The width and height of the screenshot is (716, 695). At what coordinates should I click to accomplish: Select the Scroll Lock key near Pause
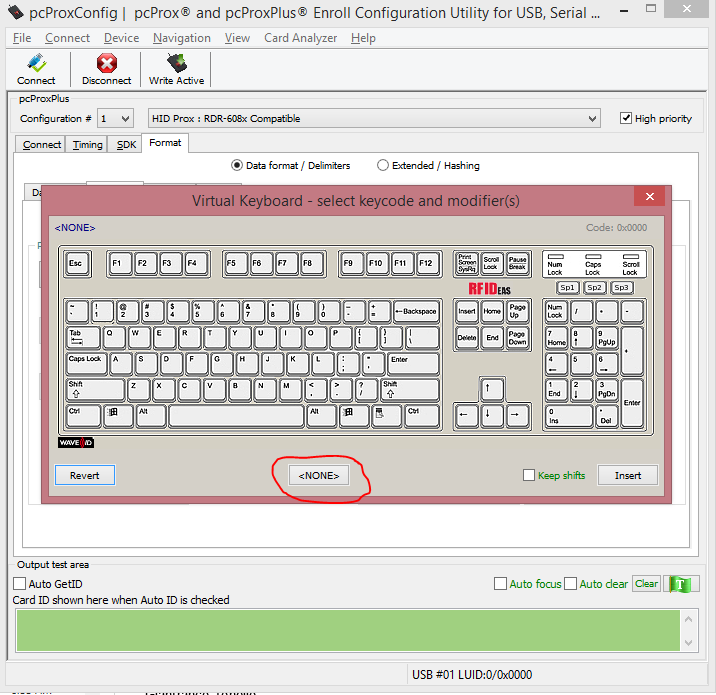492,263
